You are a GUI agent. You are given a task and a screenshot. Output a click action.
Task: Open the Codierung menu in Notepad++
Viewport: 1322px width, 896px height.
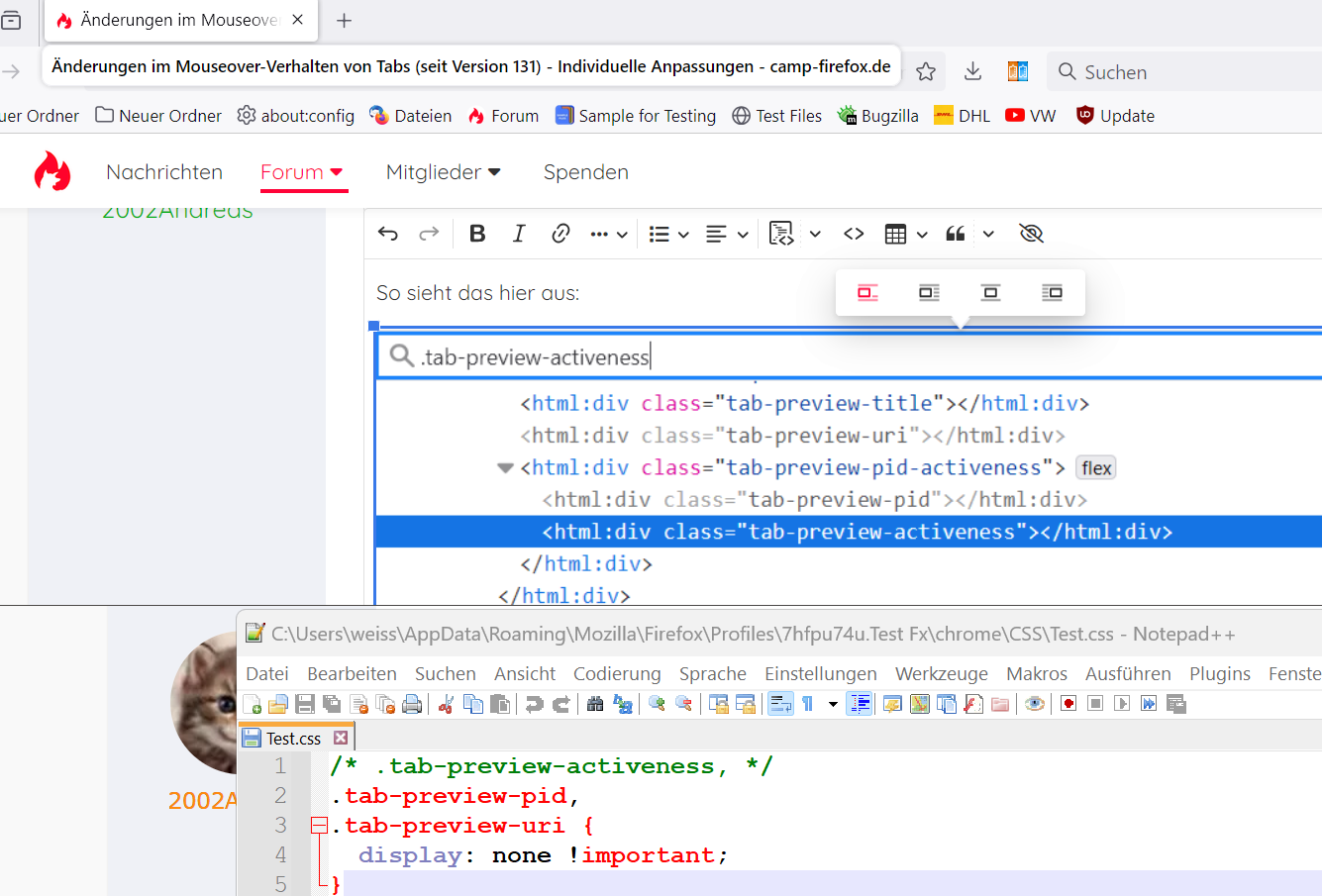tap(616, 673)
